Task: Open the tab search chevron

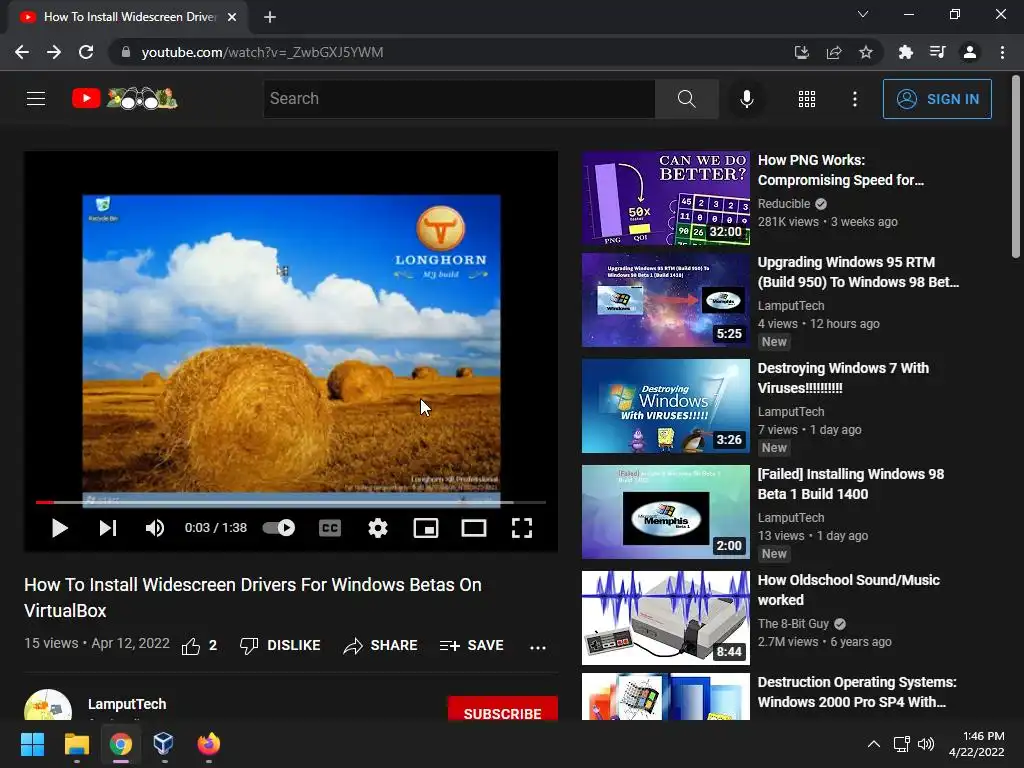Action: pos(863,14)
